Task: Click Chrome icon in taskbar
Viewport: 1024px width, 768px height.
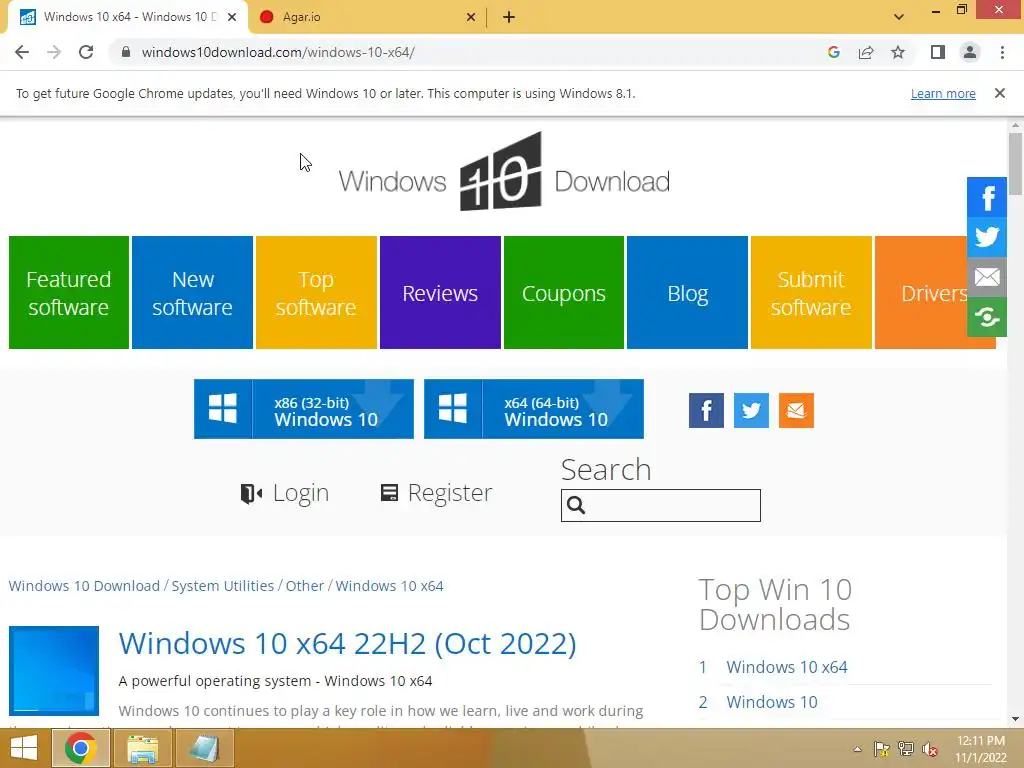Action: click(80, 748)
